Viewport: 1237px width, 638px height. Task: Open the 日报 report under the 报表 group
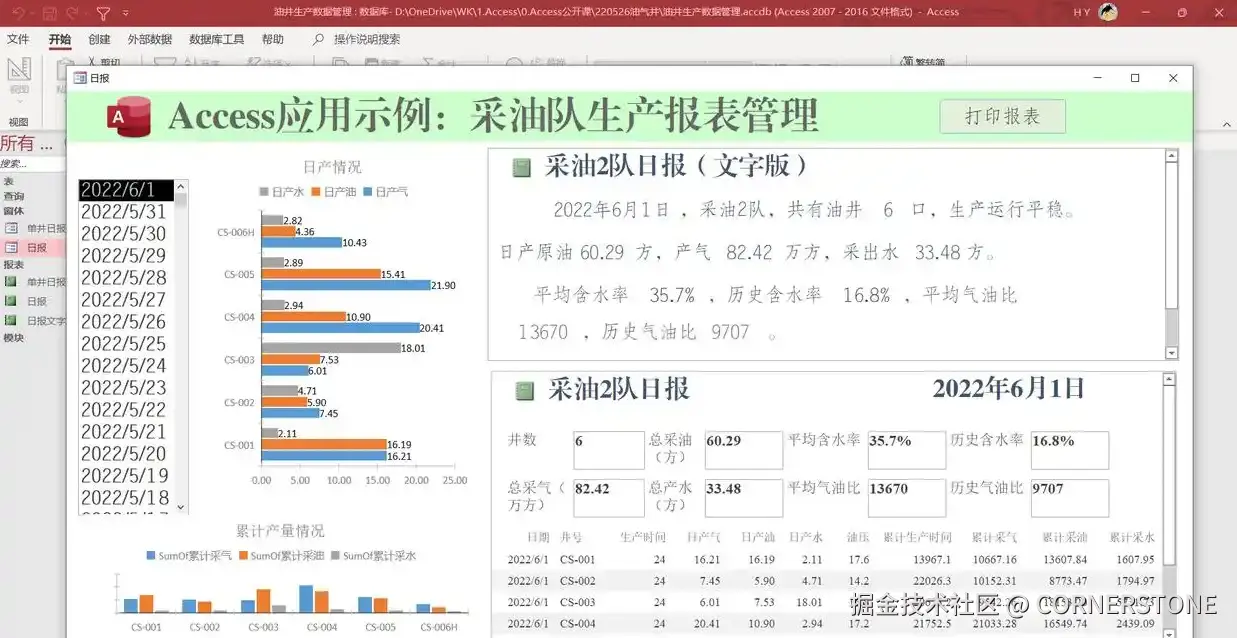pyautogui.click(x=36, y=302)
